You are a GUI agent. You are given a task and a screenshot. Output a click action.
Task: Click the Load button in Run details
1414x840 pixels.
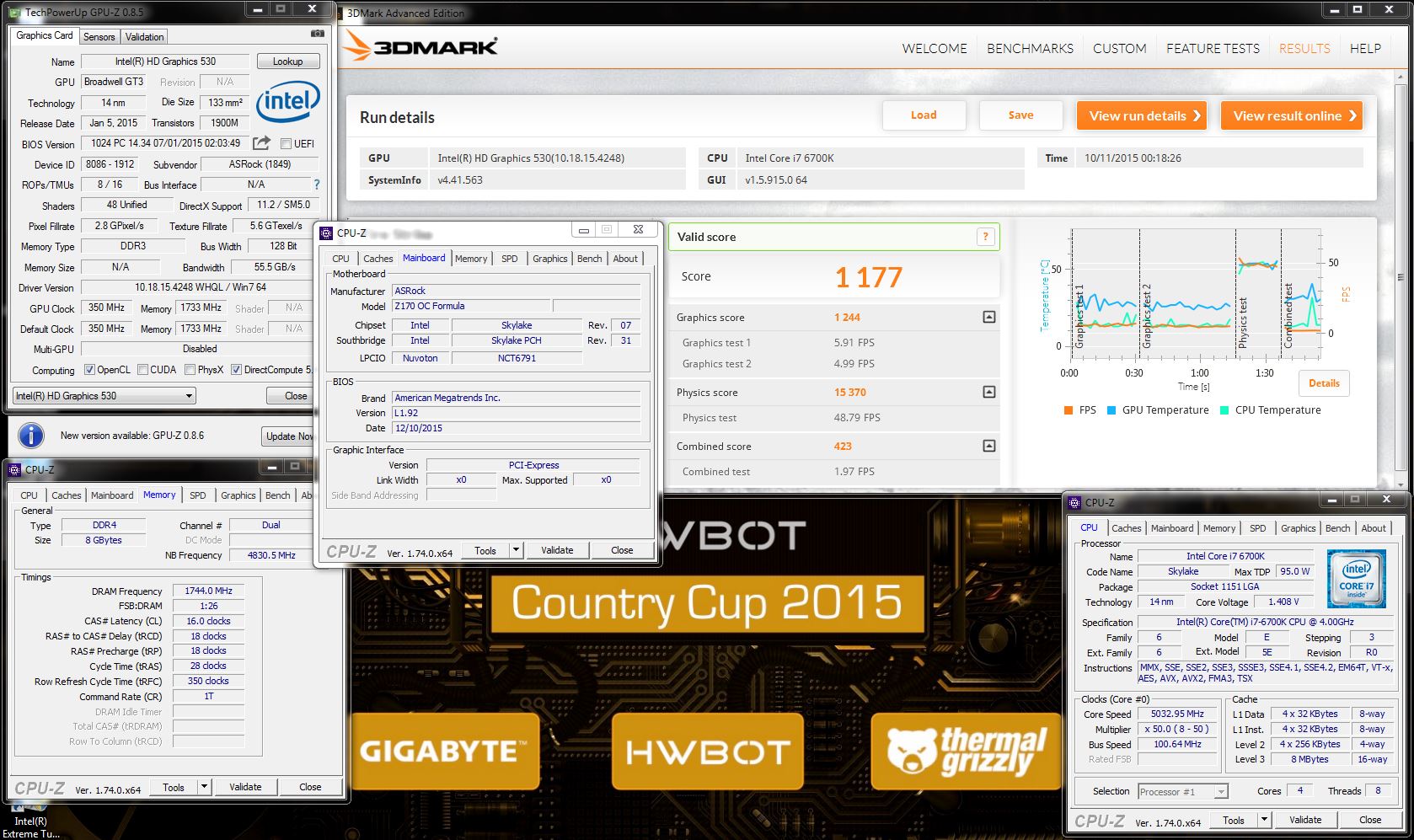point(924,115)
